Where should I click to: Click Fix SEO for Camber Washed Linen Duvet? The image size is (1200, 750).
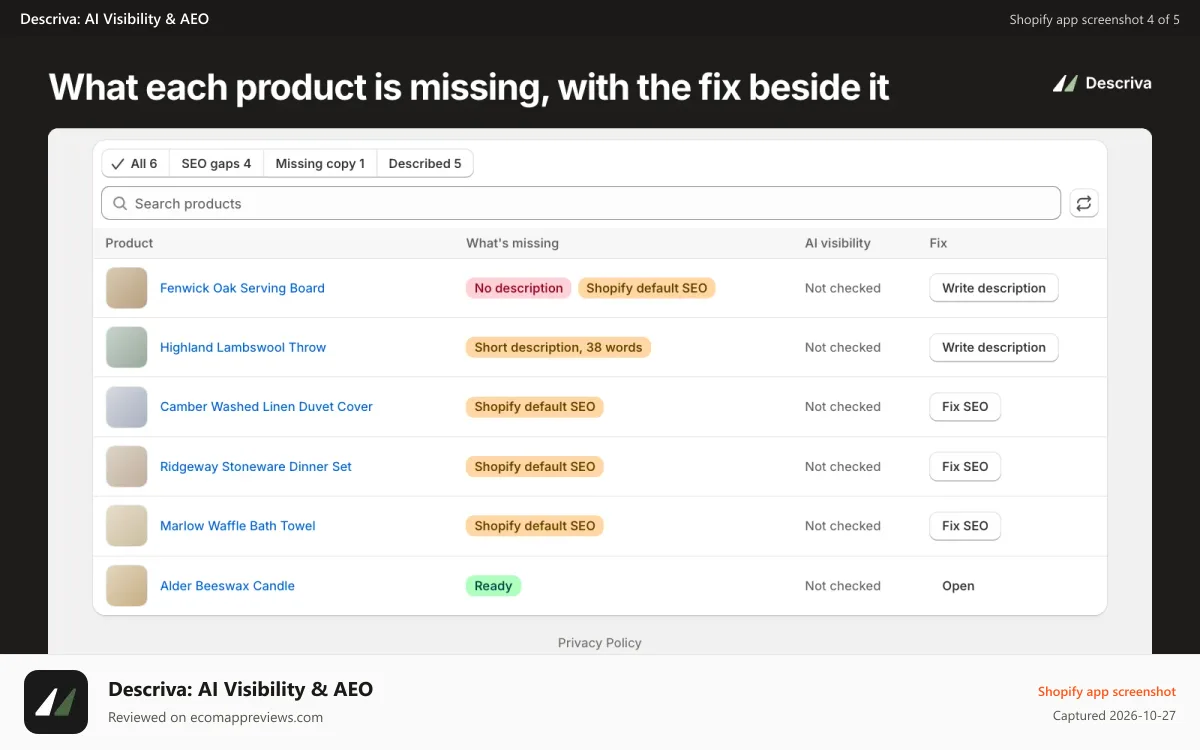965,407
